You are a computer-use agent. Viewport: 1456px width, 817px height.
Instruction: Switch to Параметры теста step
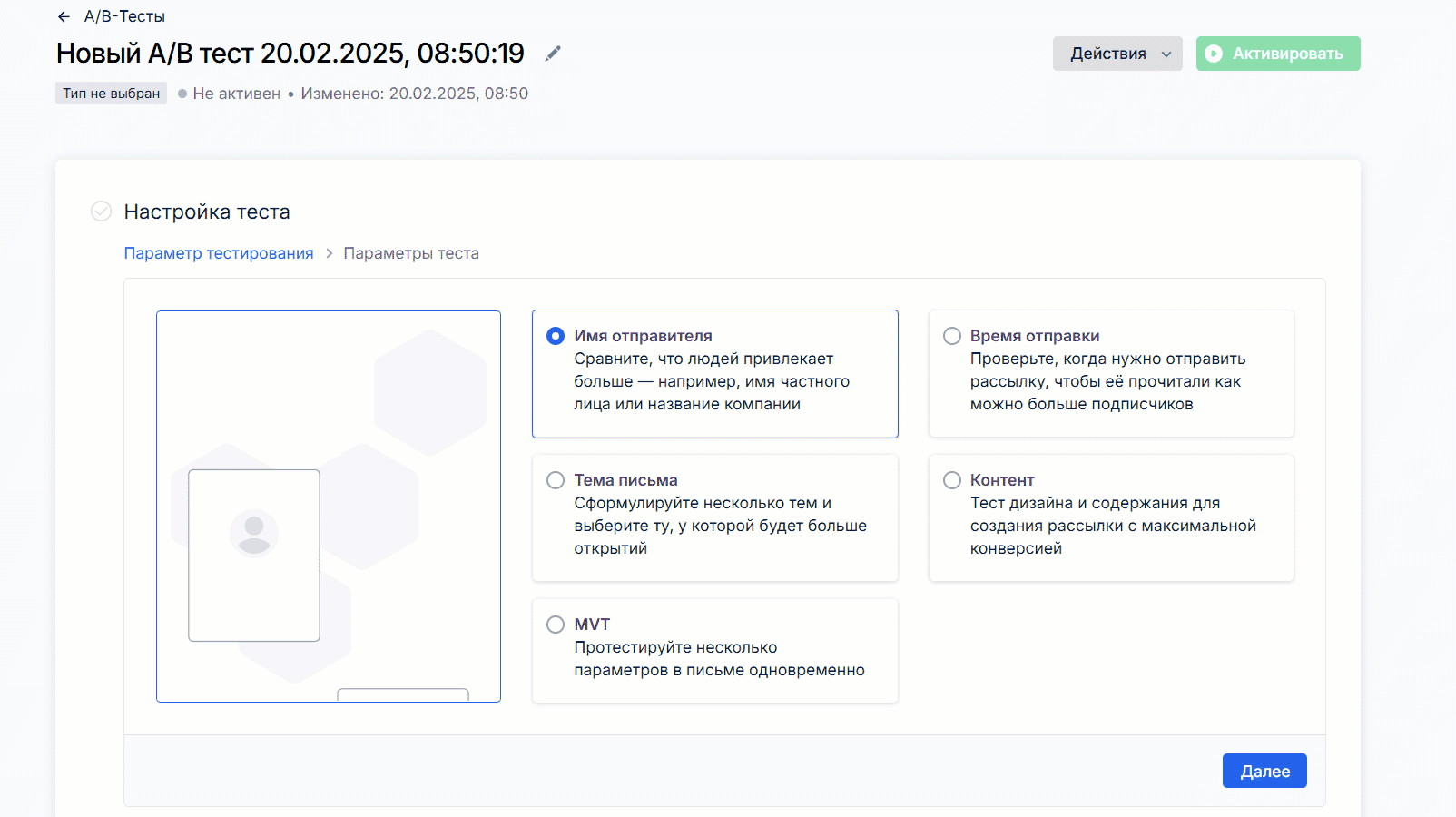click(411, 253)
